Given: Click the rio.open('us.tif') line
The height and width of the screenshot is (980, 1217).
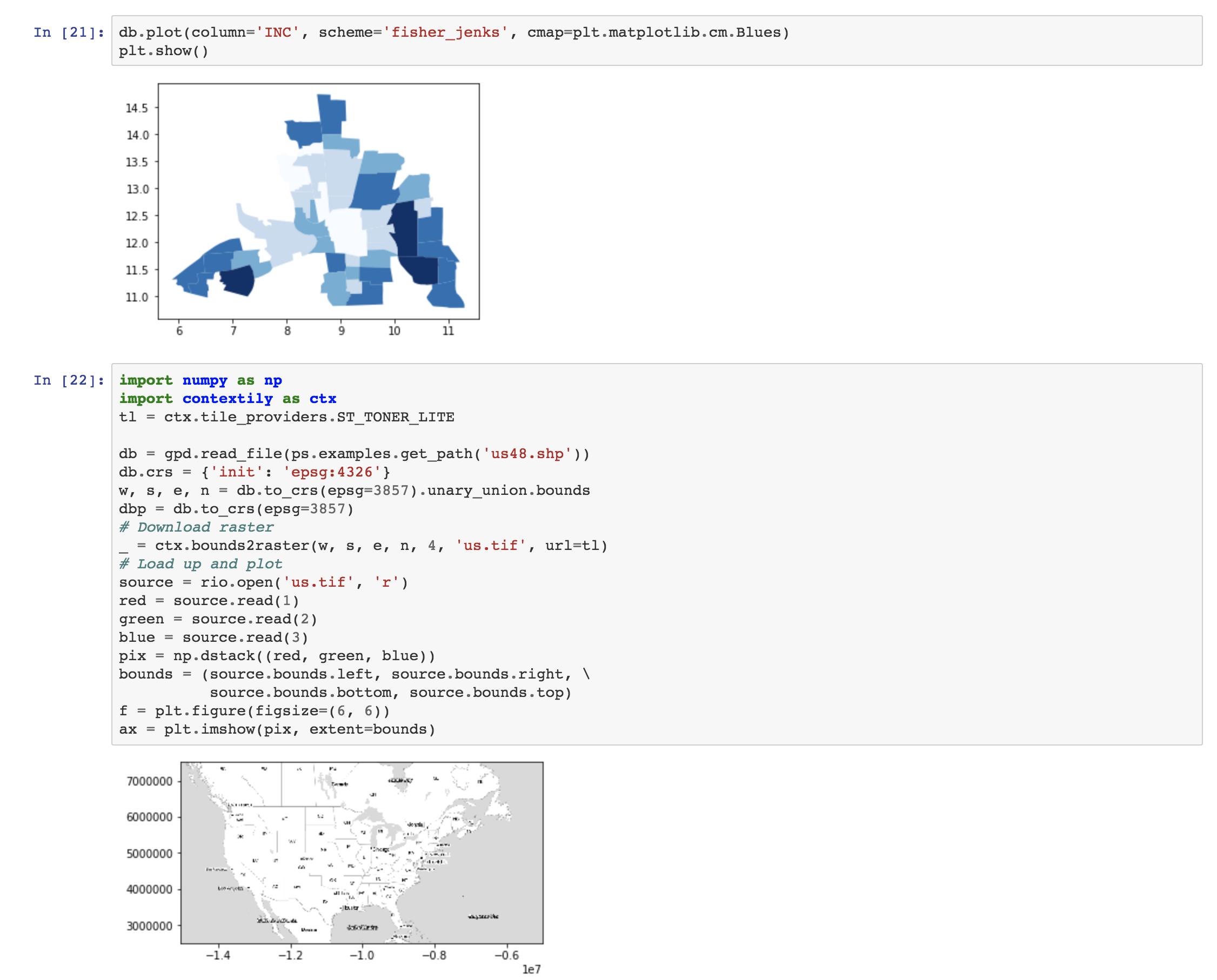Looking at the screenshot, I should [x=263, y=582].
